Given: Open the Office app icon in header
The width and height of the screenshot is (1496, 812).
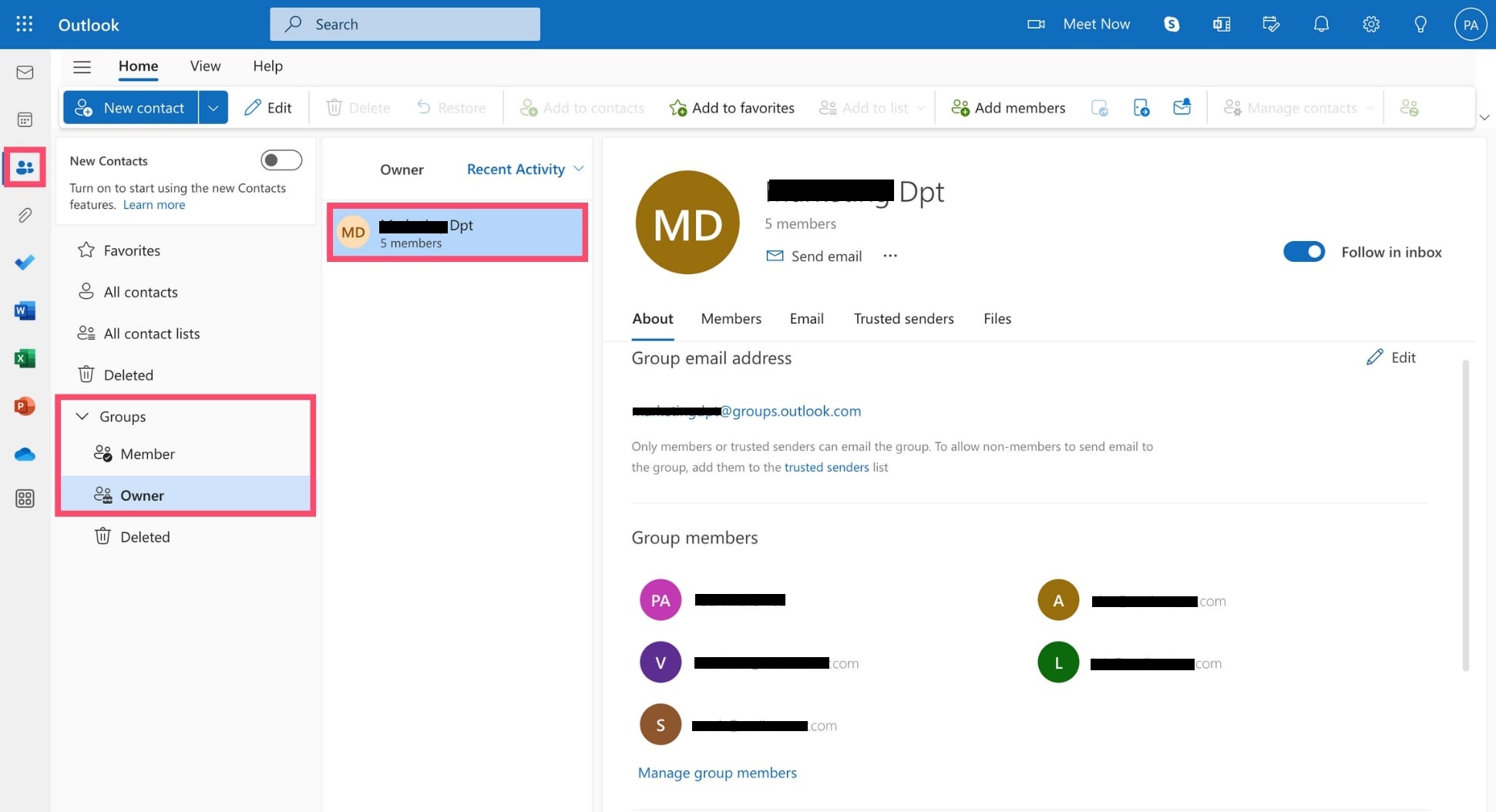Looking at the screenshot, I should (1222, 24).
